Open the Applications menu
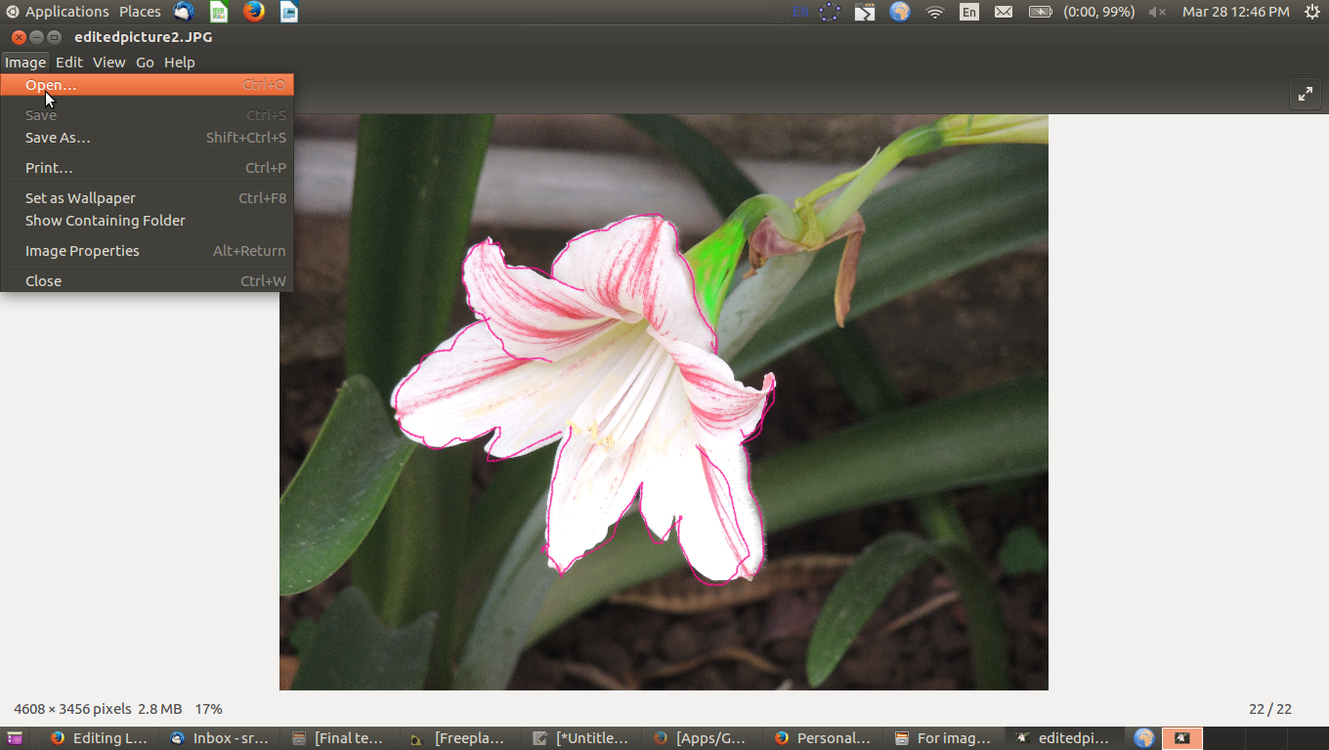Viewport: 1329px width, 750px height. click(x=66, y=11)
